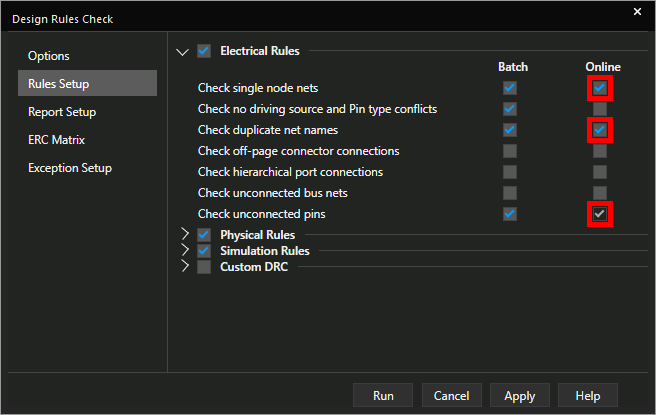
Task: Select Rules Setup in sidebar
Action: (64, 84)
